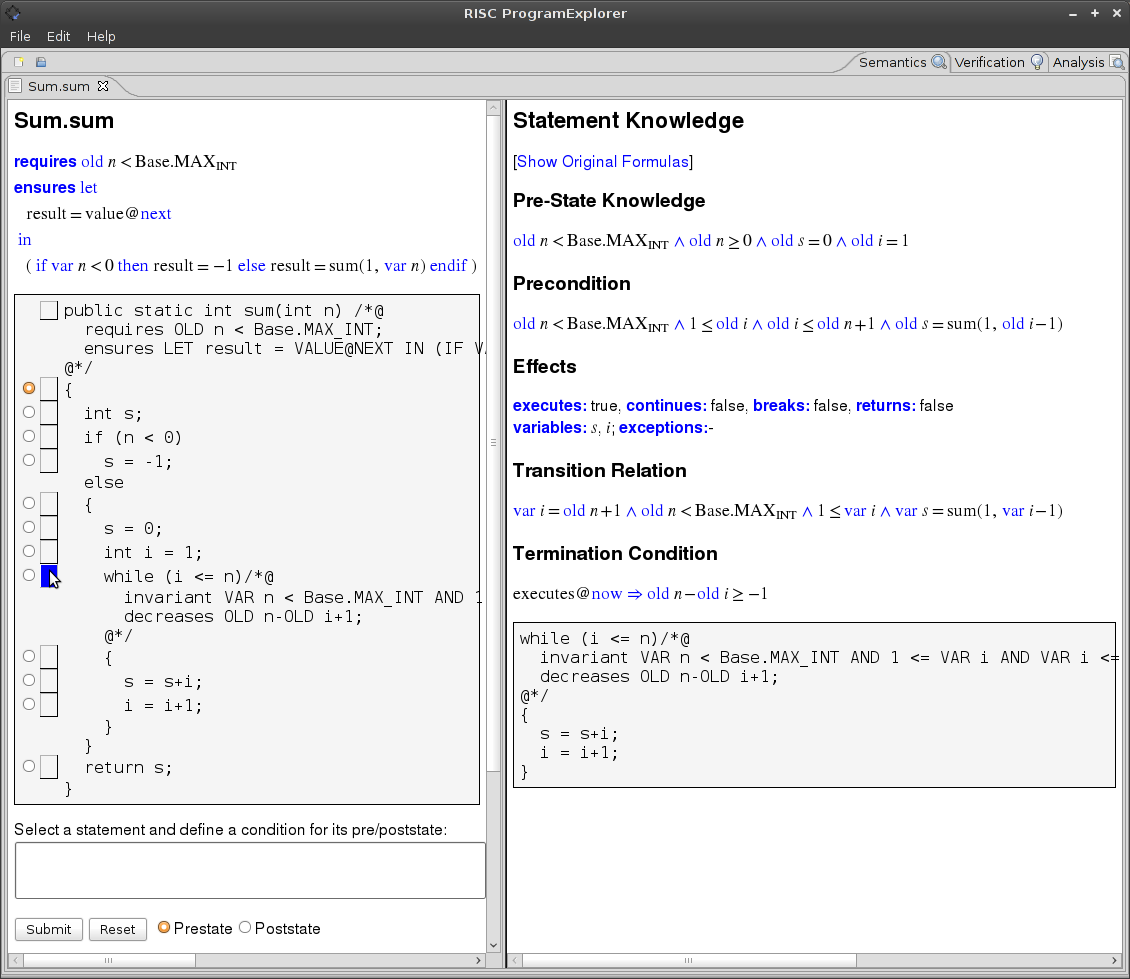Click the new file toolbar icon
This screenshot has width=1130, height=979.
pyautogui.click(x=18, y=62)
